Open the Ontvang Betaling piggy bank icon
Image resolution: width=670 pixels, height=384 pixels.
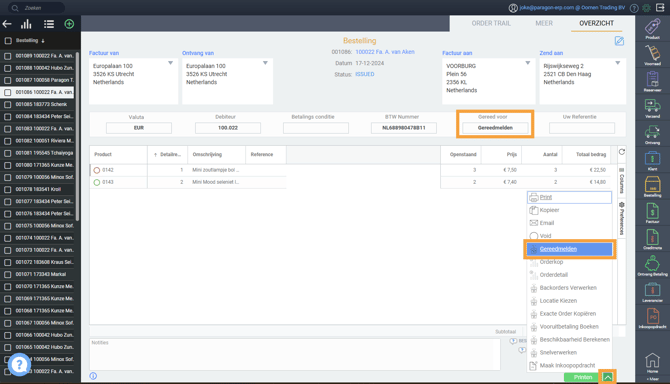652,266
